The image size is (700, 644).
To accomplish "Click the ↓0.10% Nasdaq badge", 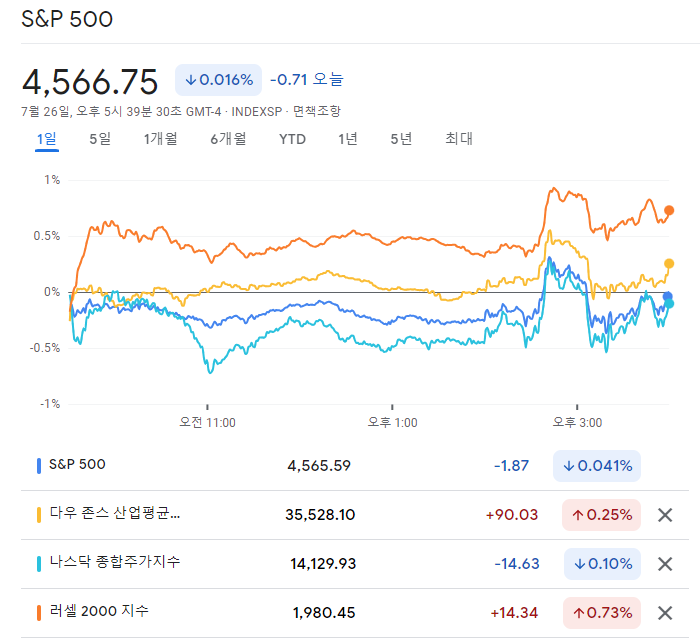I will pos(602,564).
